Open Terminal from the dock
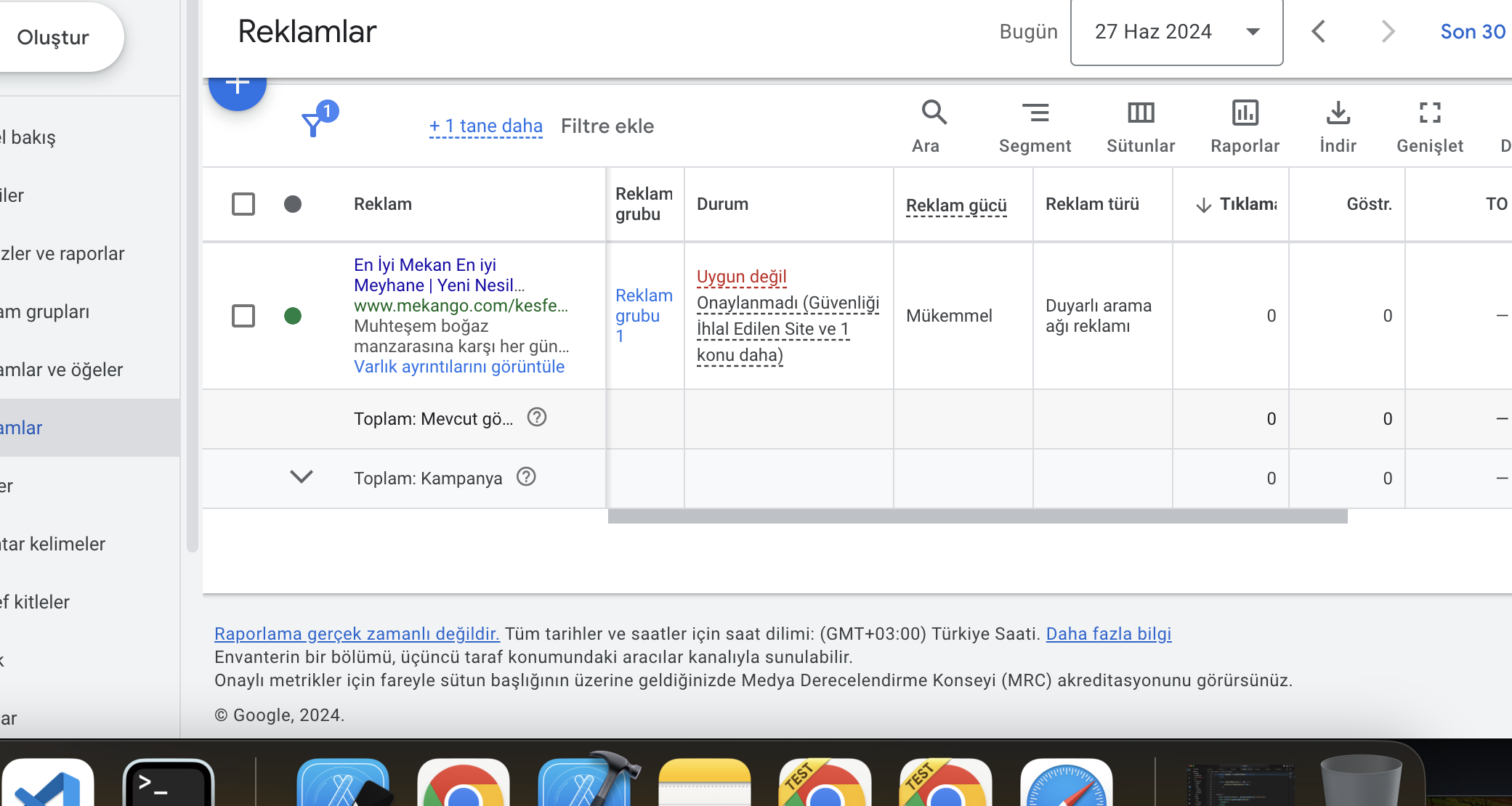Viewport: 1512px width, 806px height. pyautogui.click(x=169, y=783)
